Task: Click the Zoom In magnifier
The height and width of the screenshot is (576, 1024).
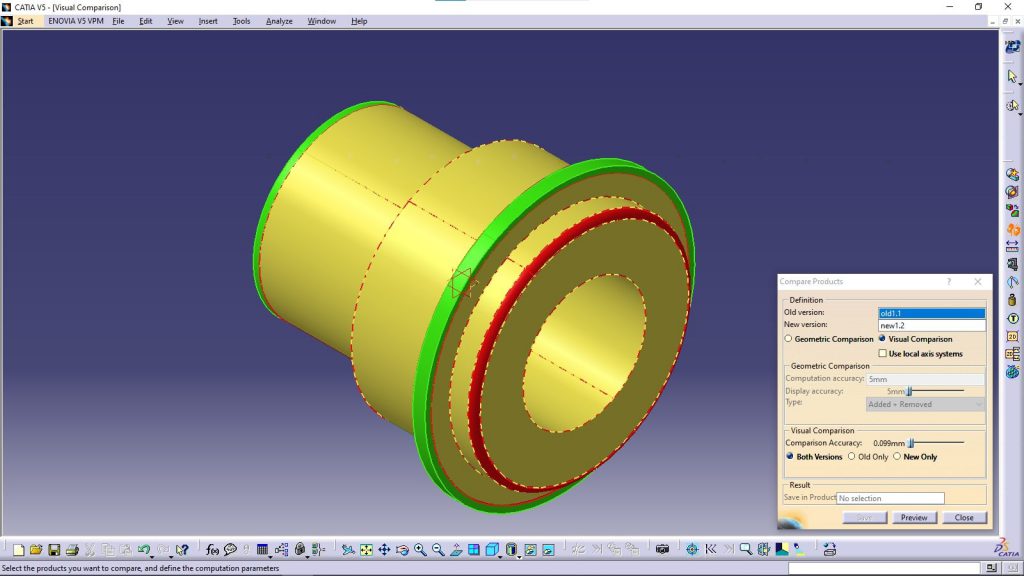Action: [420, 550]
